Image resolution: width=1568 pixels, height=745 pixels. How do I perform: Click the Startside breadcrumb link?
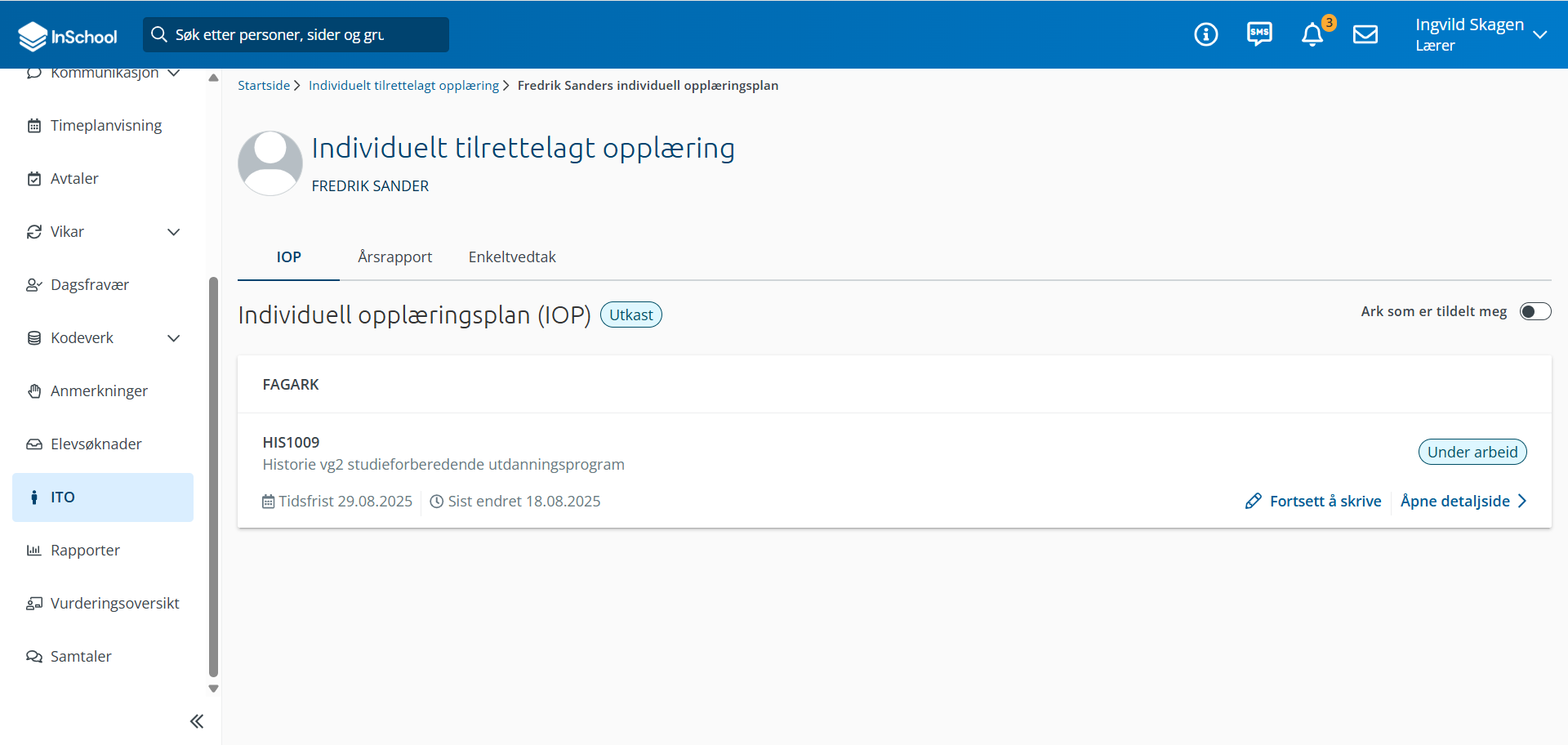coord(264,86)
